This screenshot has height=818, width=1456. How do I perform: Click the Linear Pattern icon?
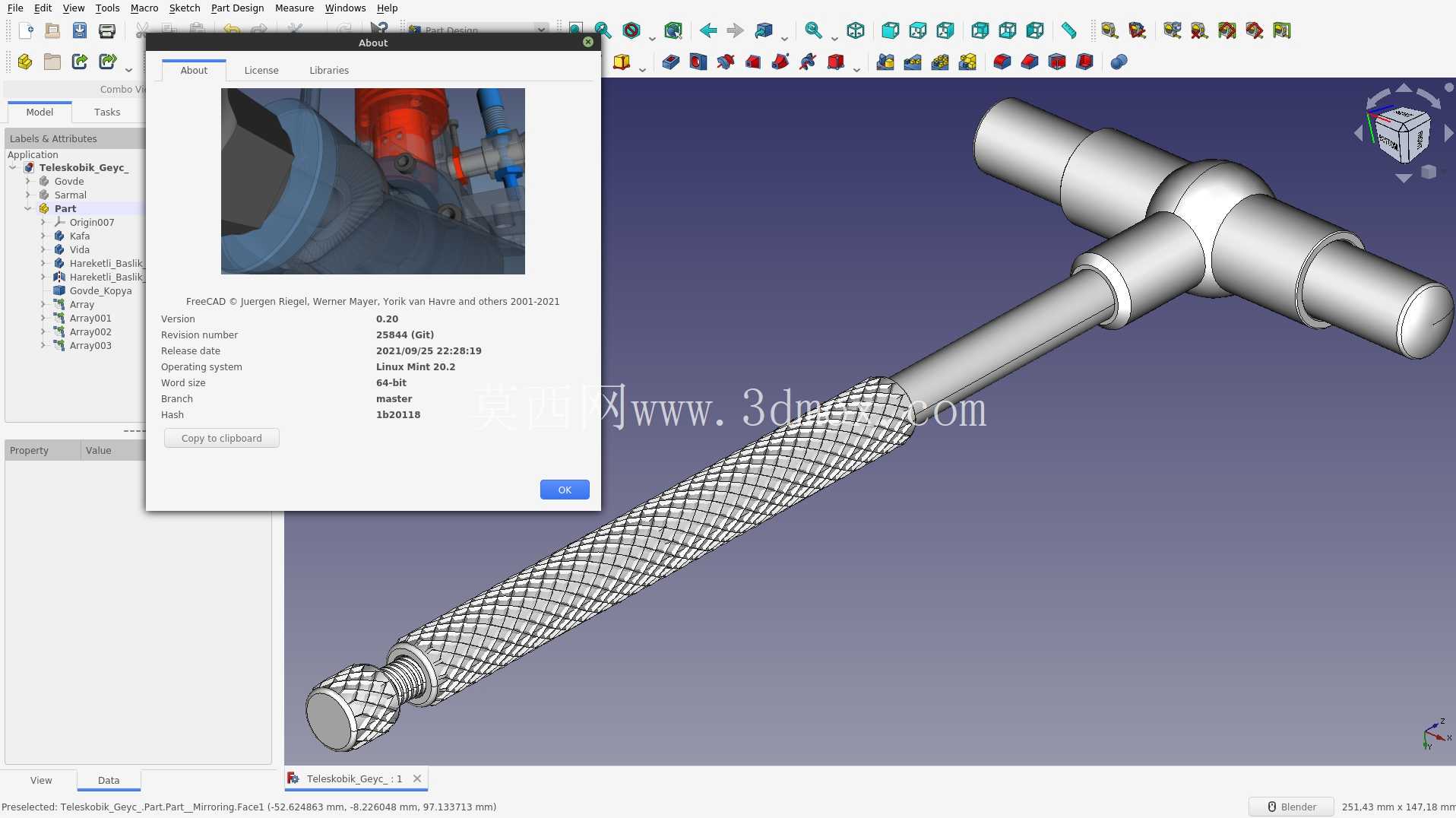[x=913, y=62]
